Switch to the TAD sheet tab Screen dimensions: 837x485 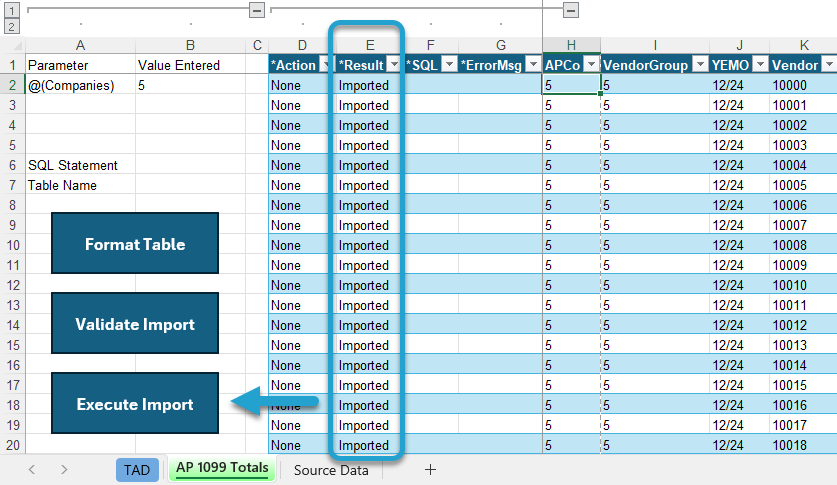click(137, 470)
